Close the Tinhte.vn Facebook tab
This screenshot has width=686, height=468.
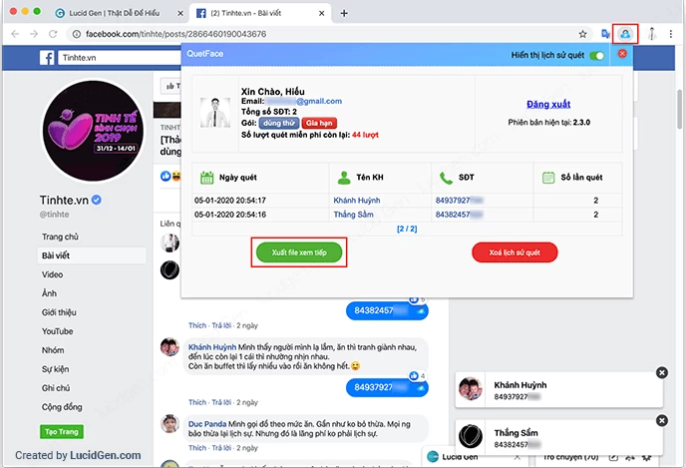(322, 13)
